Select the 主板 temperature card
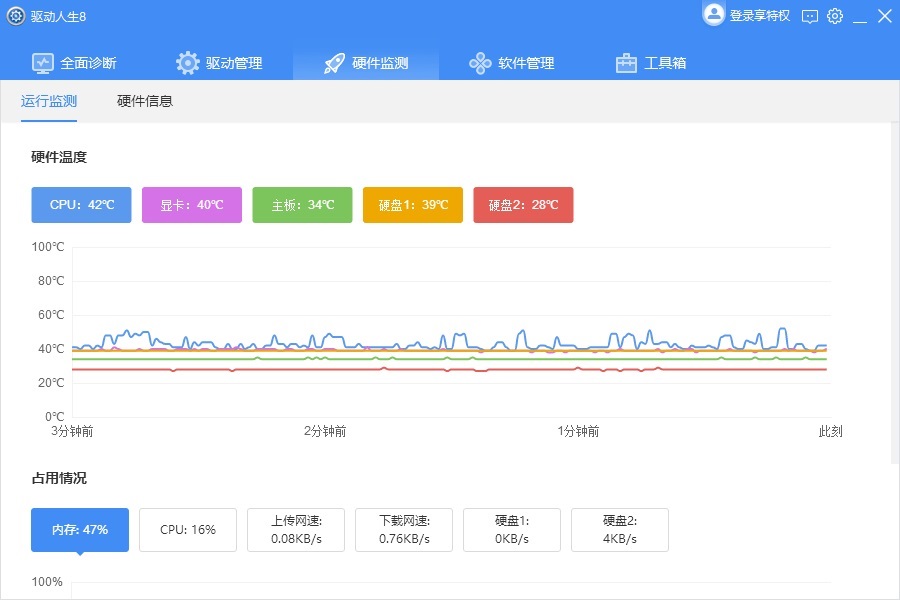 [302, 204]
